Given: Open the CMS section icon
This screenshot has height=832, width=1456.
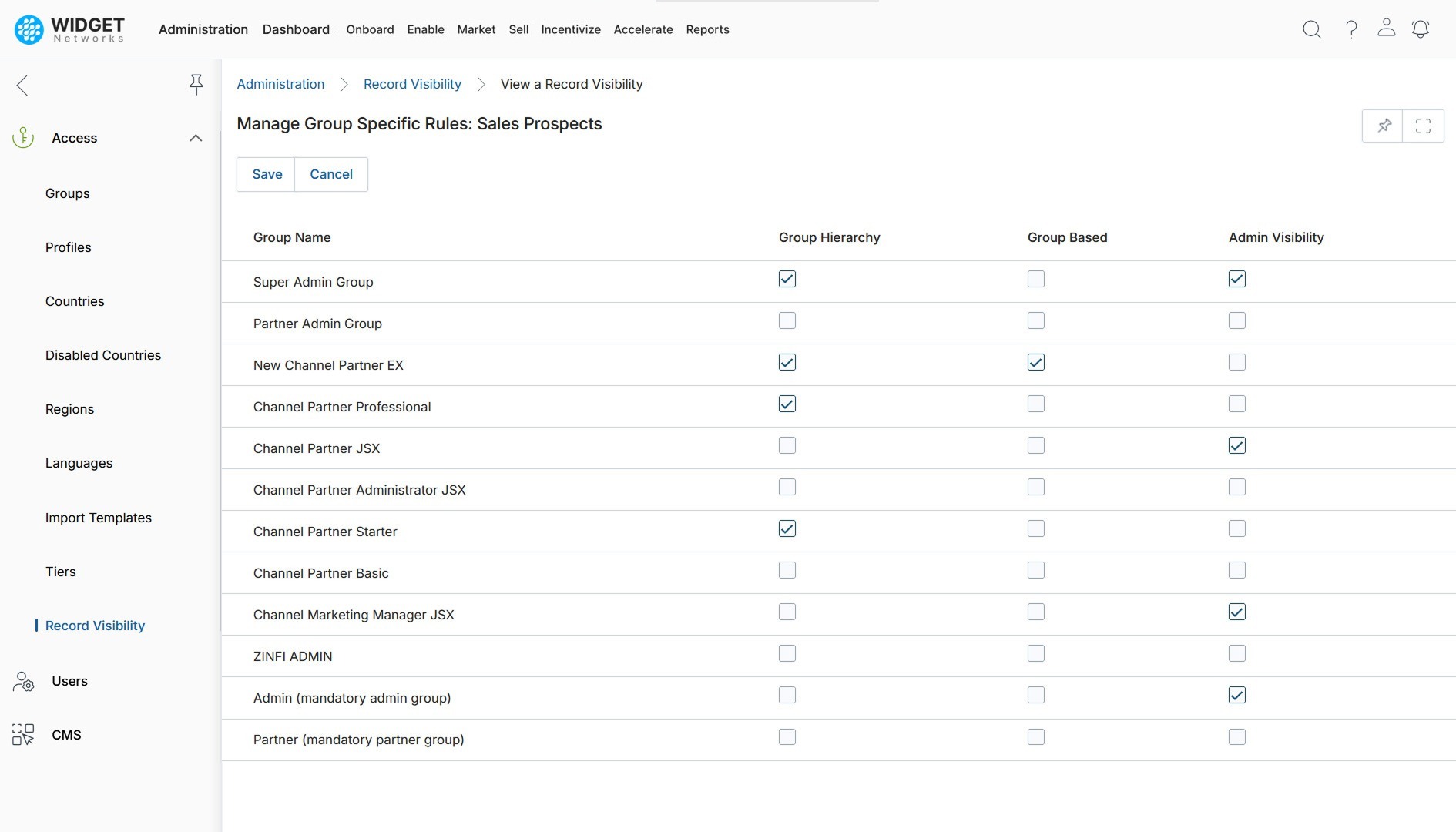Looking at the screenshot, I should 22,735.
